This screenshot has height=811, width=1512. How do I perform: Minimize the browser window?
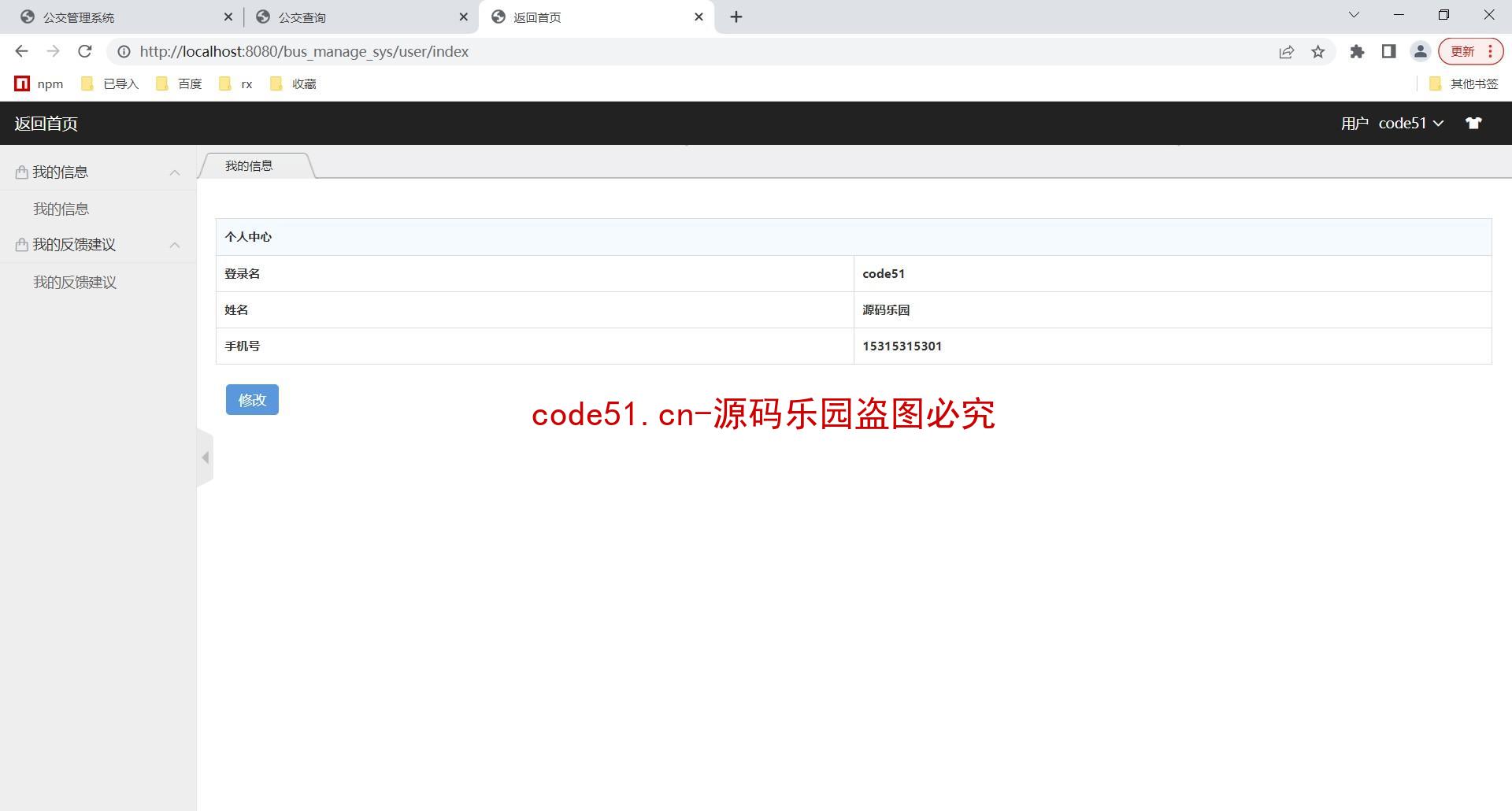pos(1399,15)
